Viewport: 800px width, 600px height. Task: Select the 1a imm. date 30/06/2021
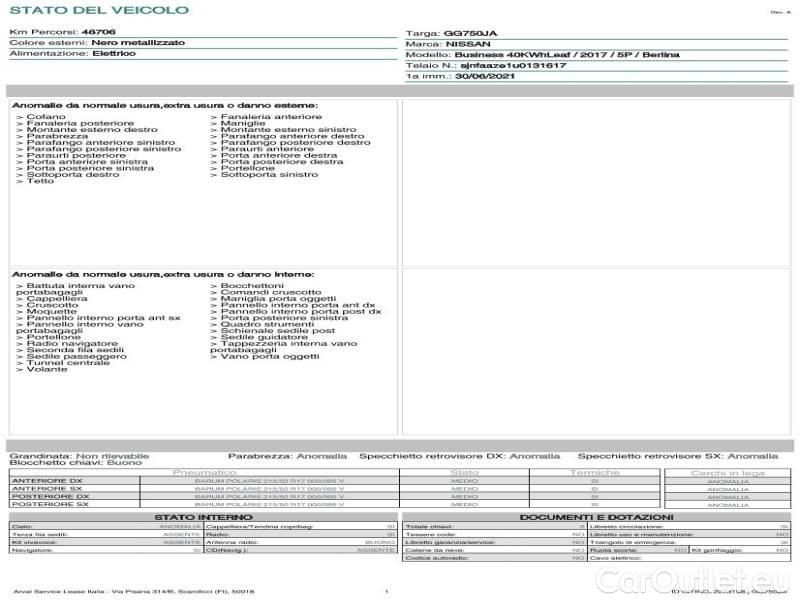485,76
